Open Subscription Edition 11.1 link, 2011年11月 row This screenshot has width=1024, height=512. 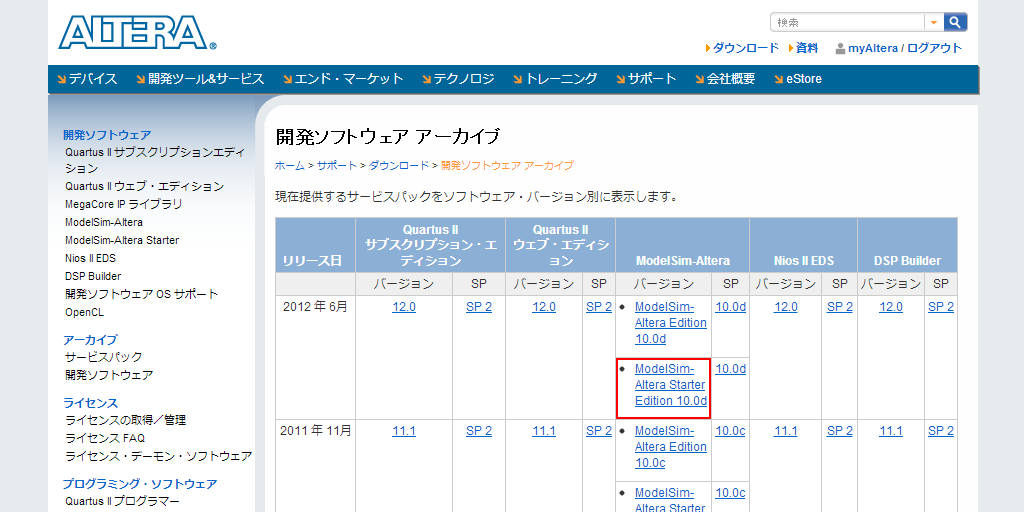[404, 431]
